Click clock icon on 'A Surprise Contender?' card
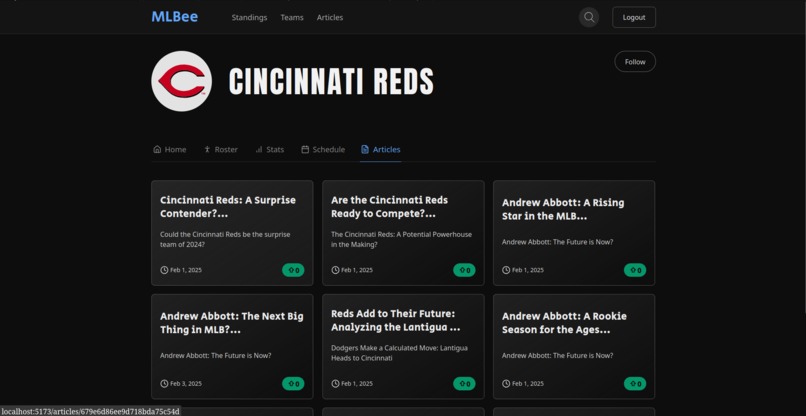Viewport: 806px width, 416px height. (x=164, y=270)
